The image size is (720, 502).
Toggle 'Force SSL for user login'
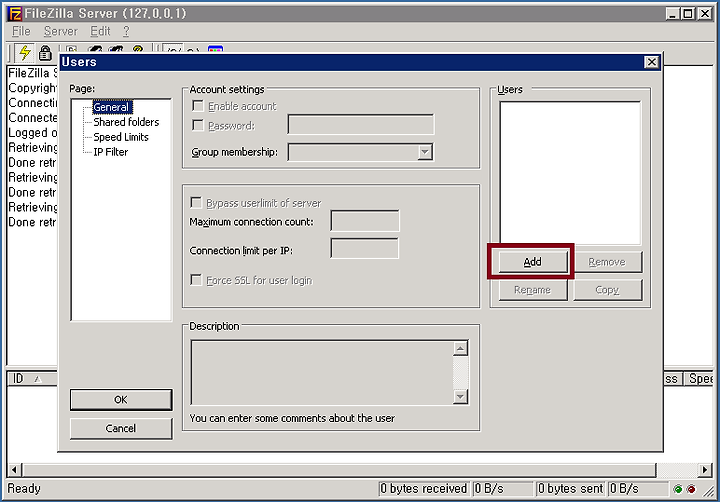click(196, 280)
